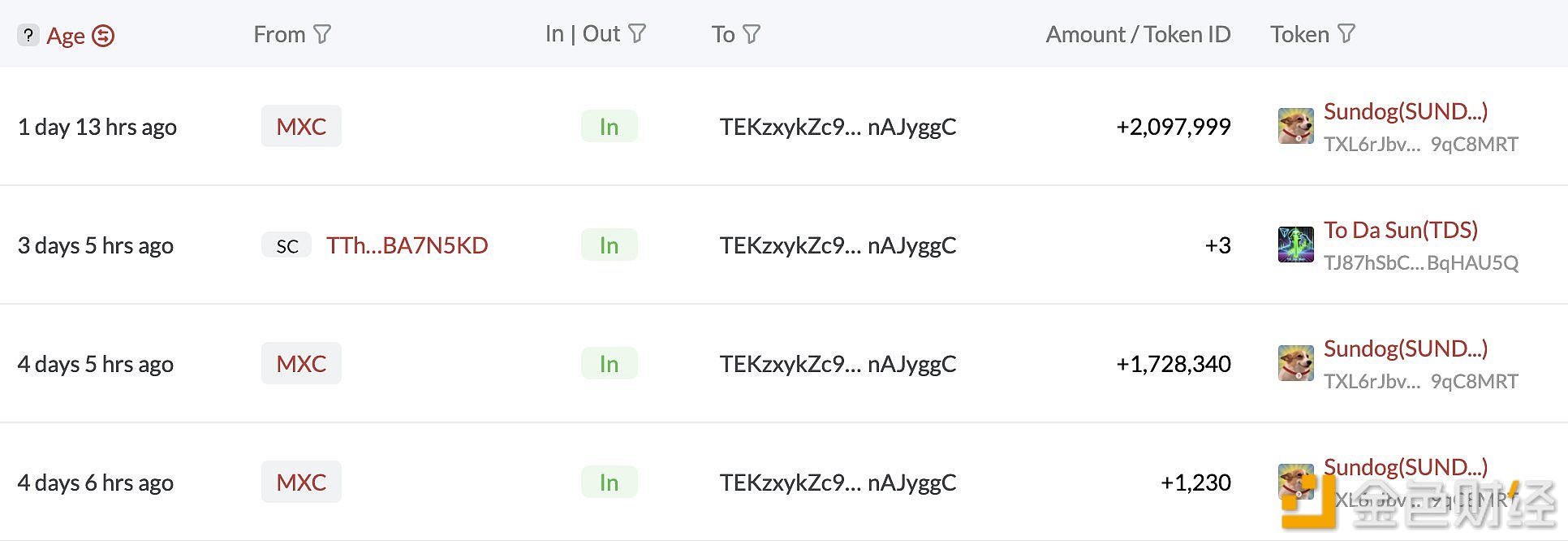
Task: Click the TXL6rJbv... 9qC8MRT token address in first row
Action: [1421, 145]
